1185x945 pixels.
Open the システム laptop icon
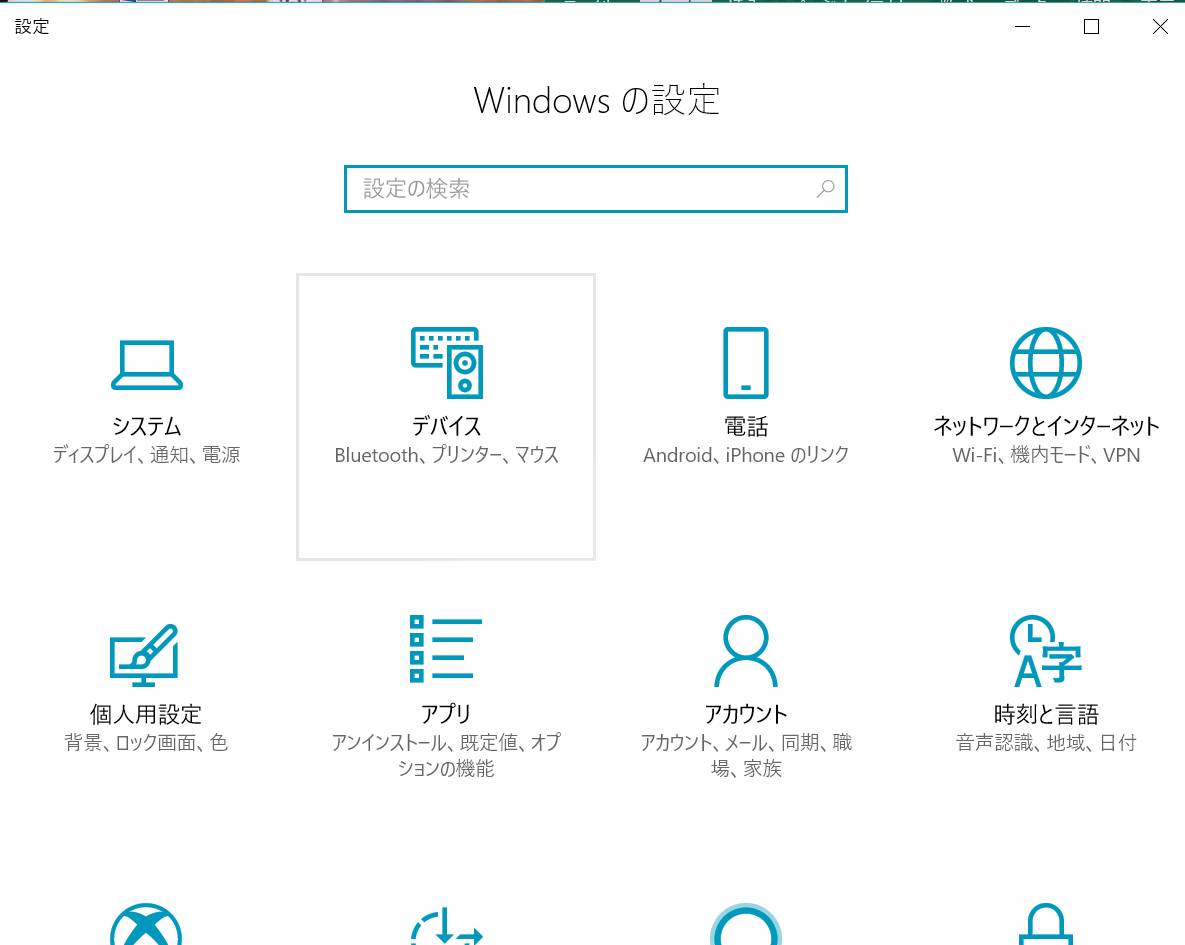147,364
